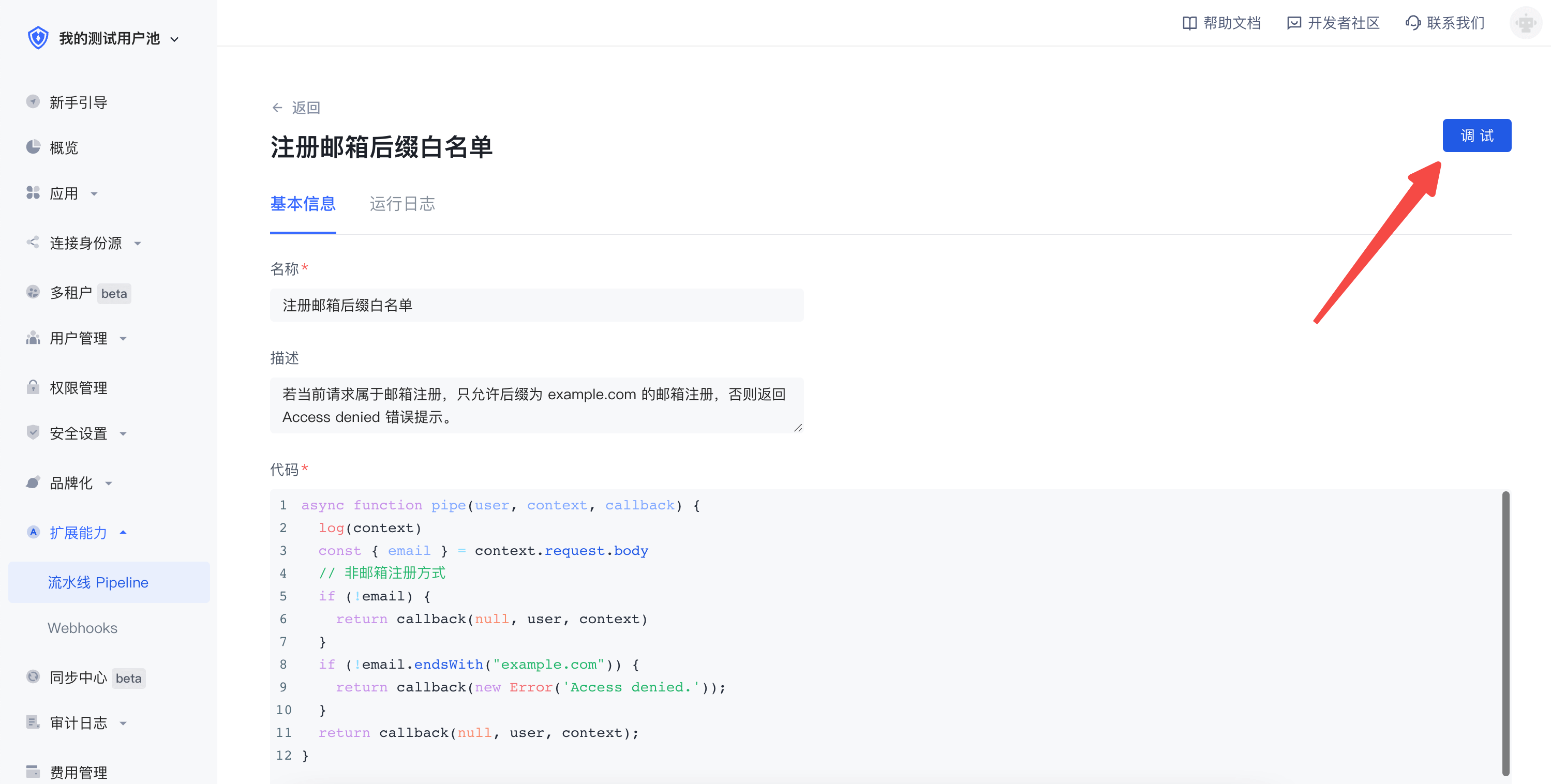Open the 概览 overview pie icon

click(x=33, y=147)
